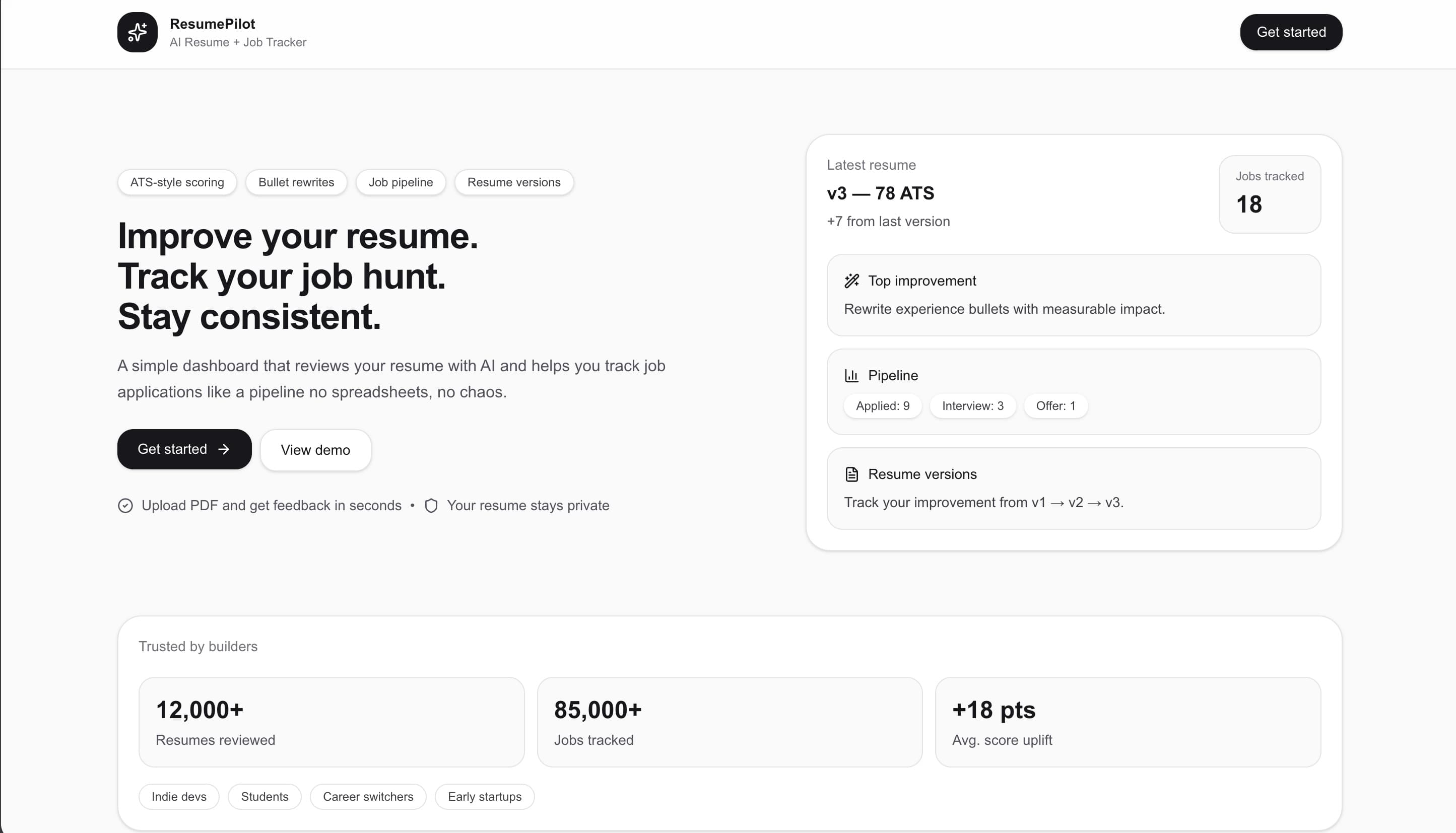
Task: Select the Career switchers audience tag
Action: coord(368,796)
